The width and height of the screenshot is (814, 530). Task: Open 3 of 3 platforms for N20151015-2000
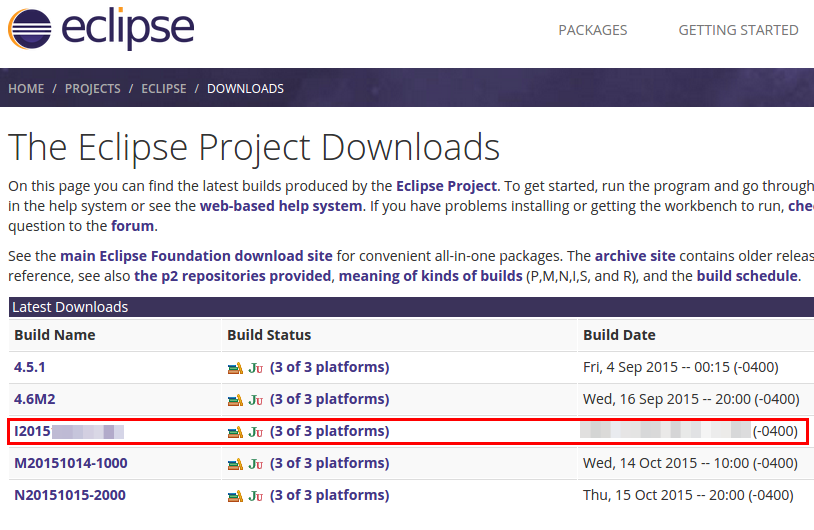pyautogui.click(x=329, y=495)
